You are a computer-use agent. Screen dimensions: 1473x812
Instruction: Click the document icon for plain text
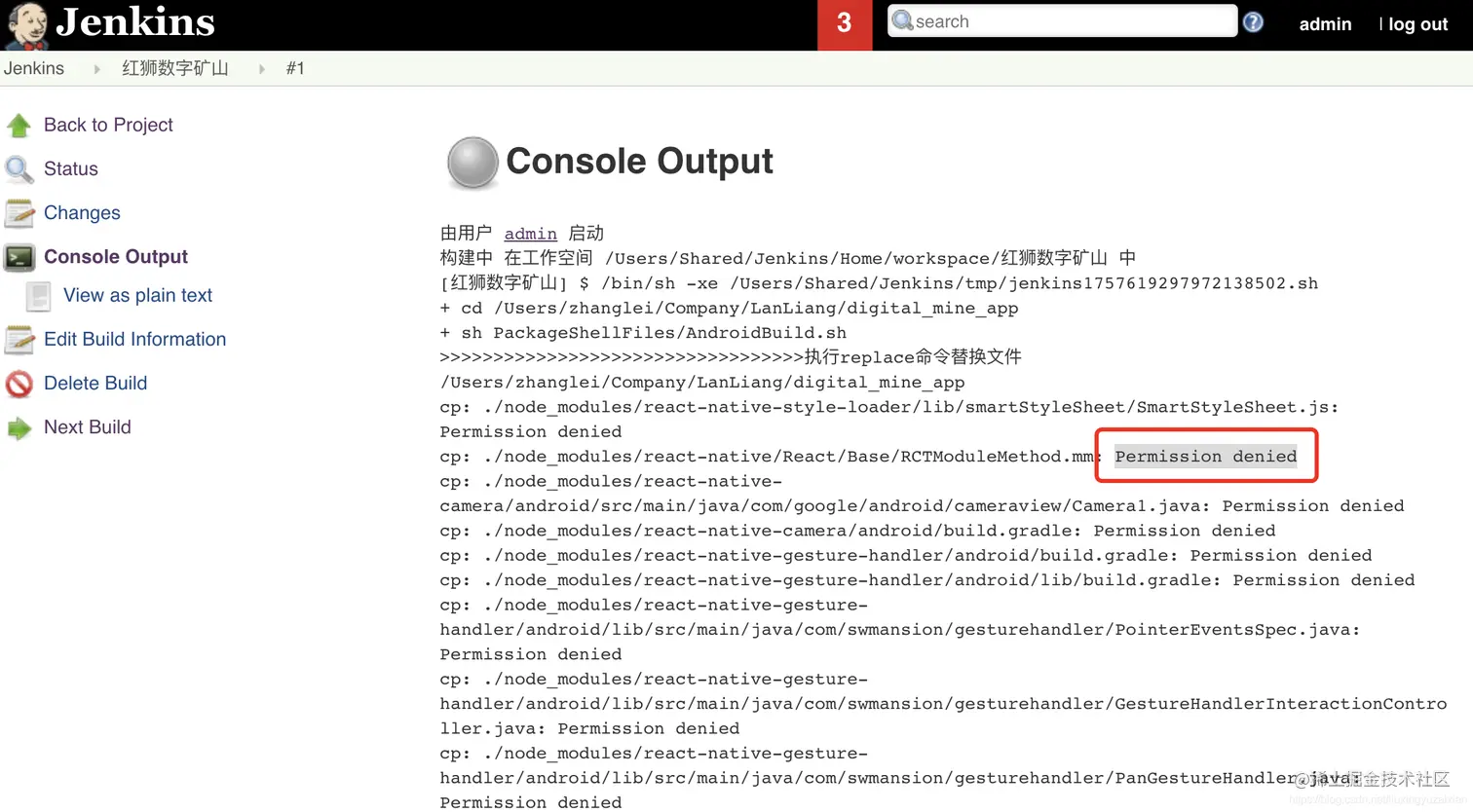38,296
